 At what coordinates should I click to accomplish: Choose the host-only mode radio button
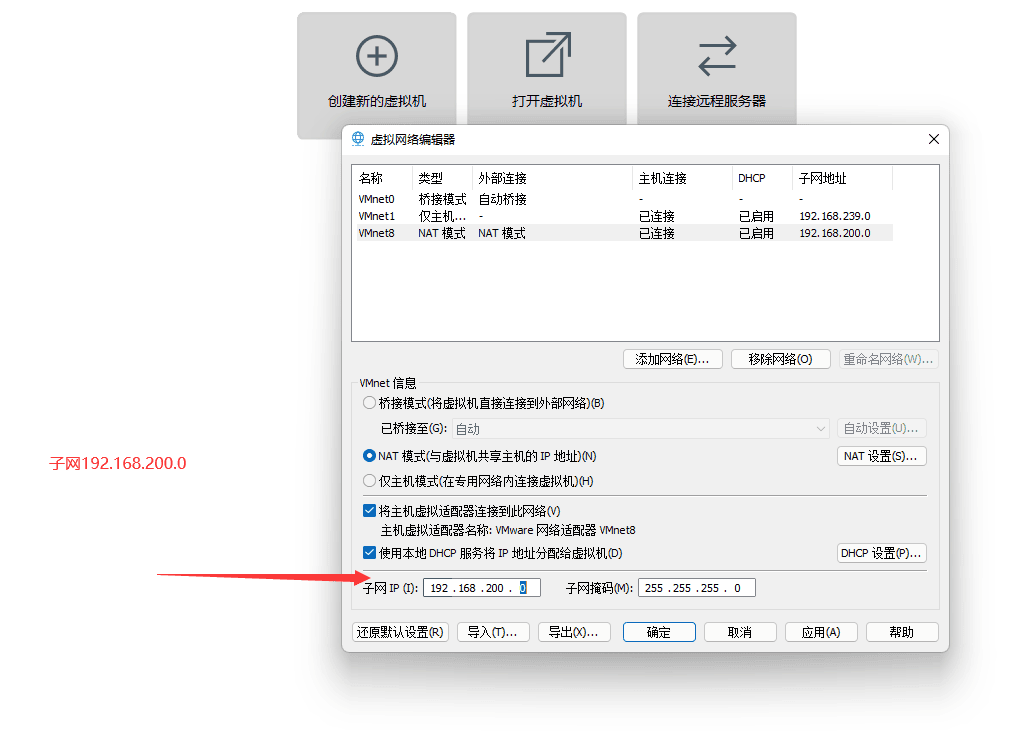pos(370,481)
